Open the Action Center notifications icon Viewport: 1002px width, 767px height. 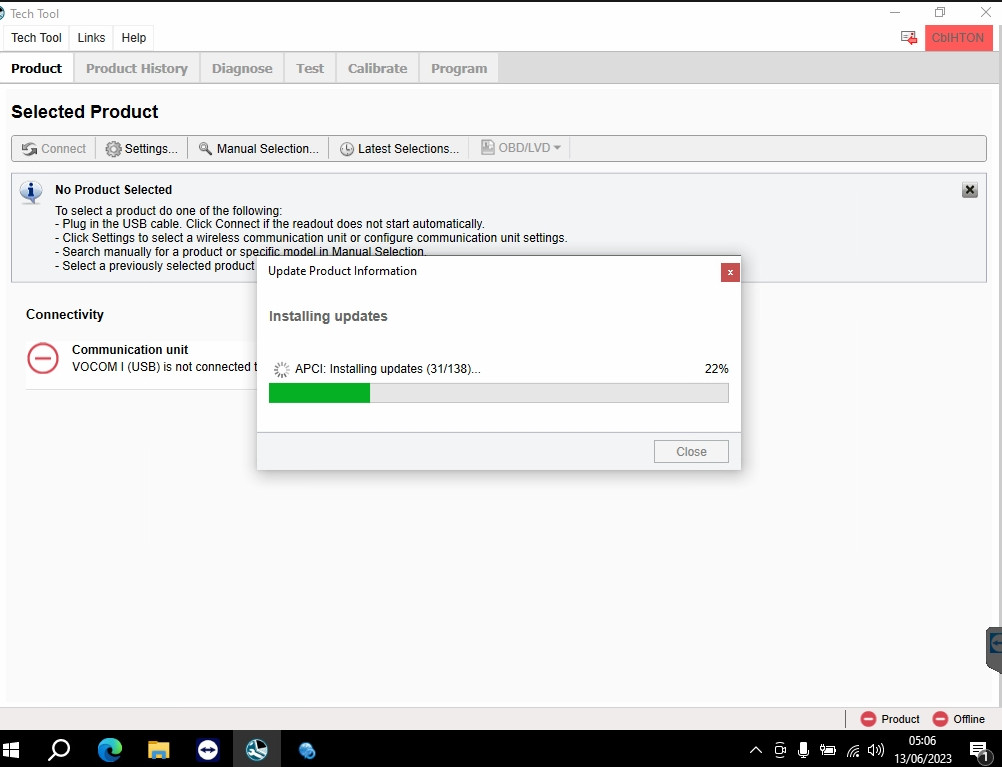coord(980,750)
